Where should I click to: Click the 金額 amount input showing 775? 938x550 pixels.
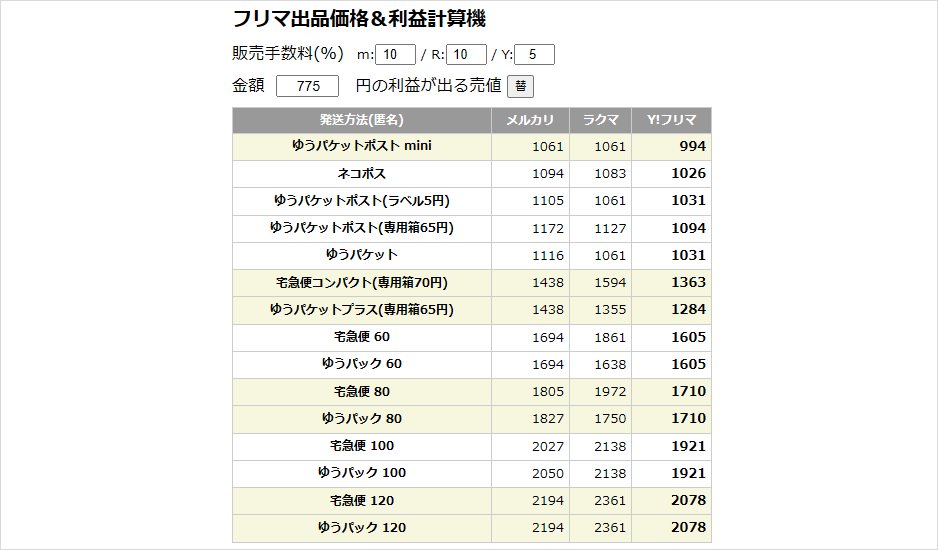coord(307,86)
